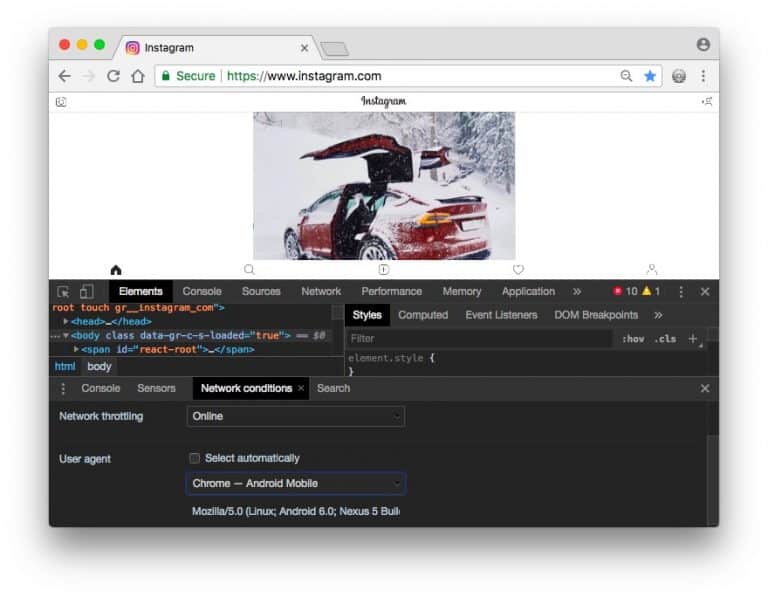768x597 pixels.
Task: Expand the head element node
Action: click(x=66, y=321)
